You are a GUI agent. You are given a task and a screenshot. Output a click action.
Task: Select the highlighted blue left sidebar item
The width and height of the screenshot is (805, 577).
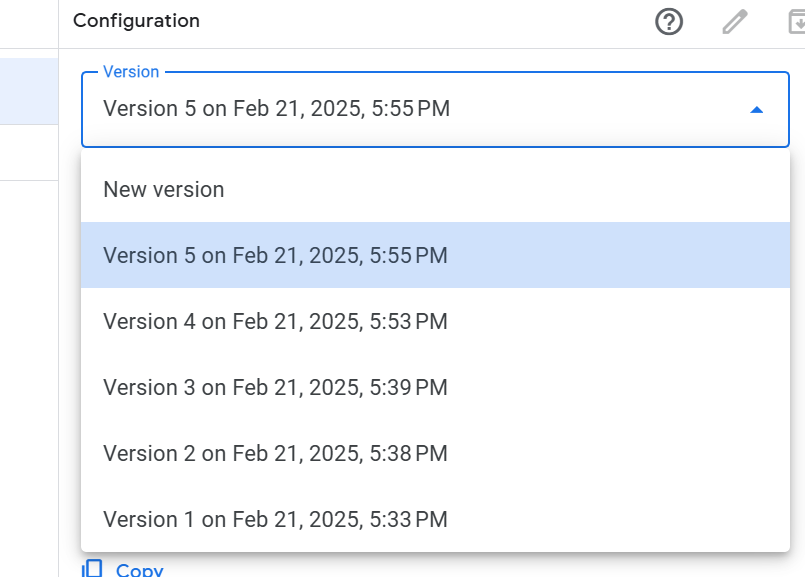[29, 91]
